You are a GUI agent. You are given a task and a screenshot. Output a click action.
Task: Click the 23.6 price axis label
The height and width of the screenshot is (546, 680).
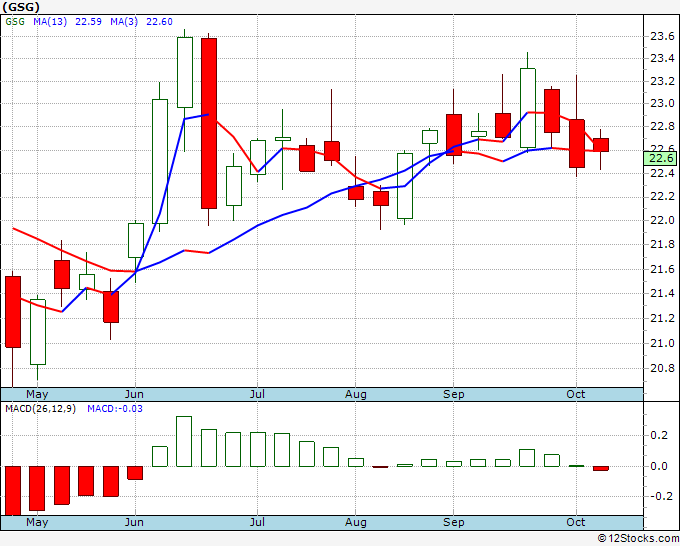click(662, 36)
